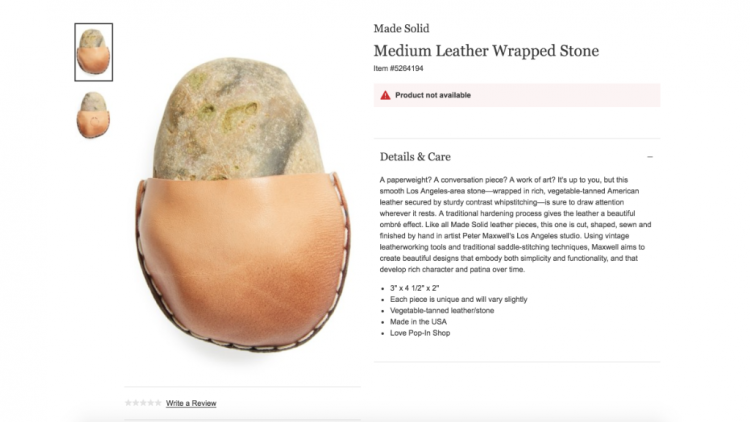Click the second rating star
Viewport: 750px width, 422px height.
click(136, 403)
